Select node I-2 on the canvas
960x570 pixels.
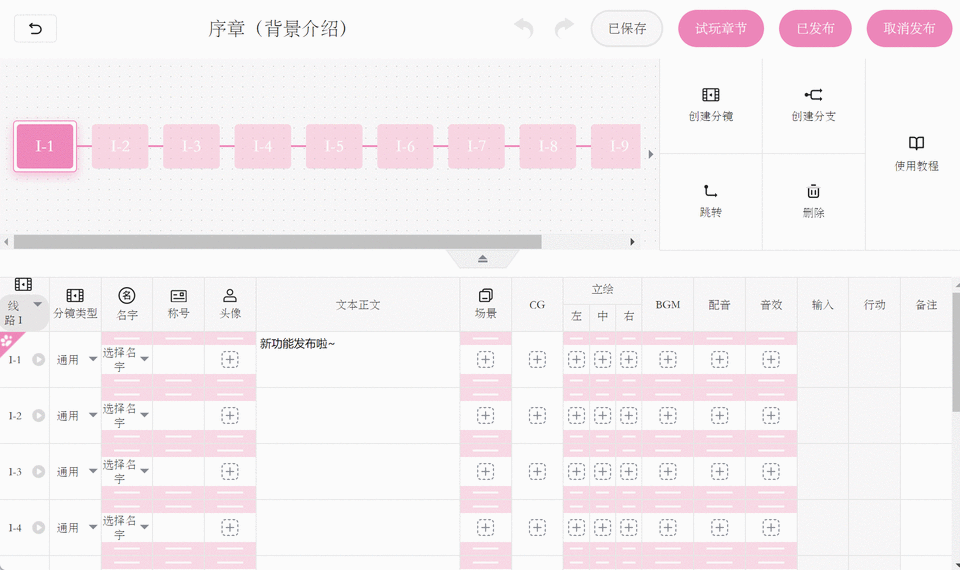tap(120, 146)
